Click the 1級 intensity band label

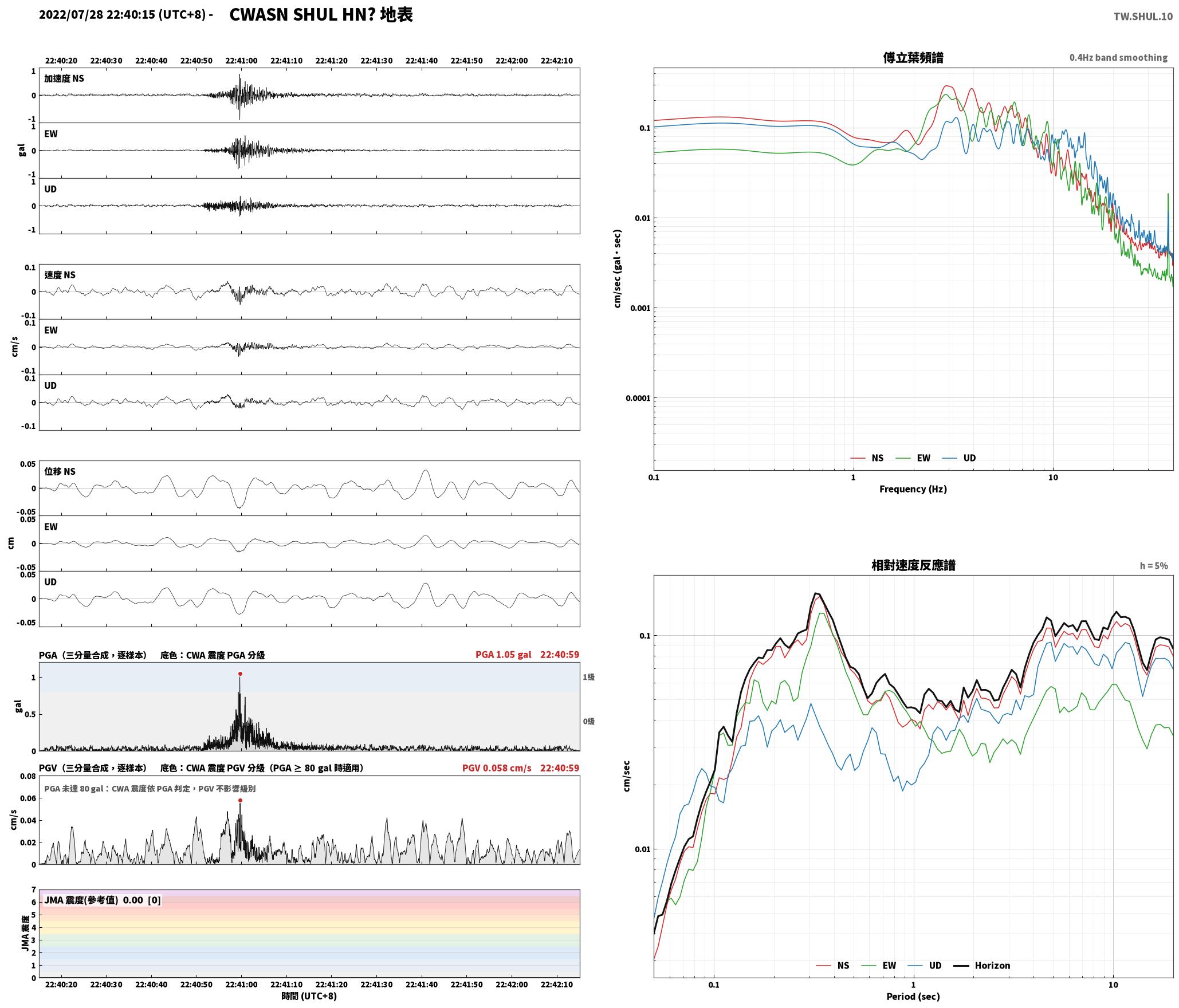[x=589, y=677]
